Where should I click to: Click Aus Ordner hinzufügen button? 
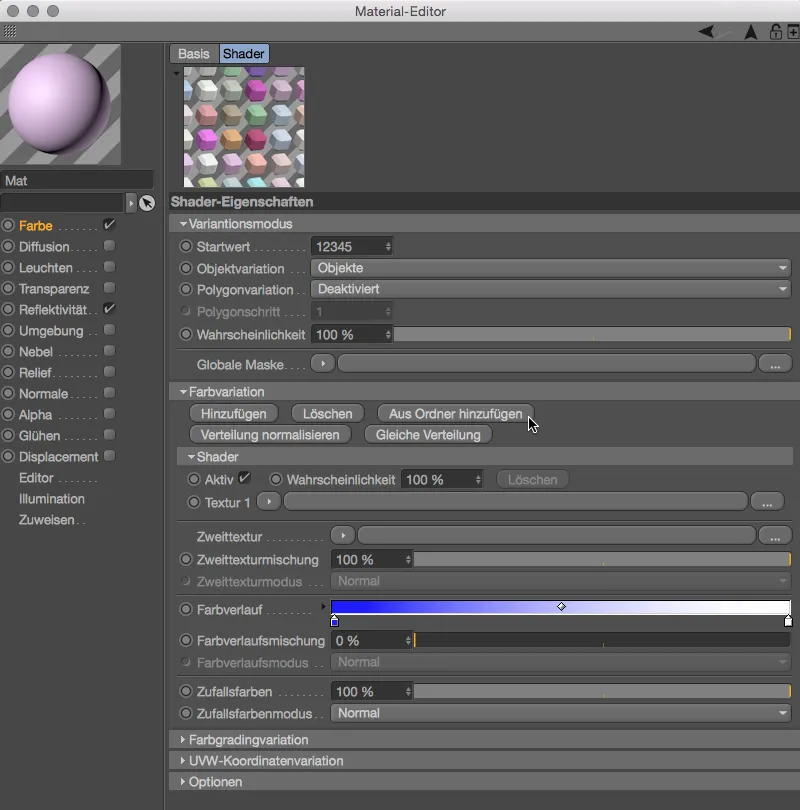[x=455, y=414]
